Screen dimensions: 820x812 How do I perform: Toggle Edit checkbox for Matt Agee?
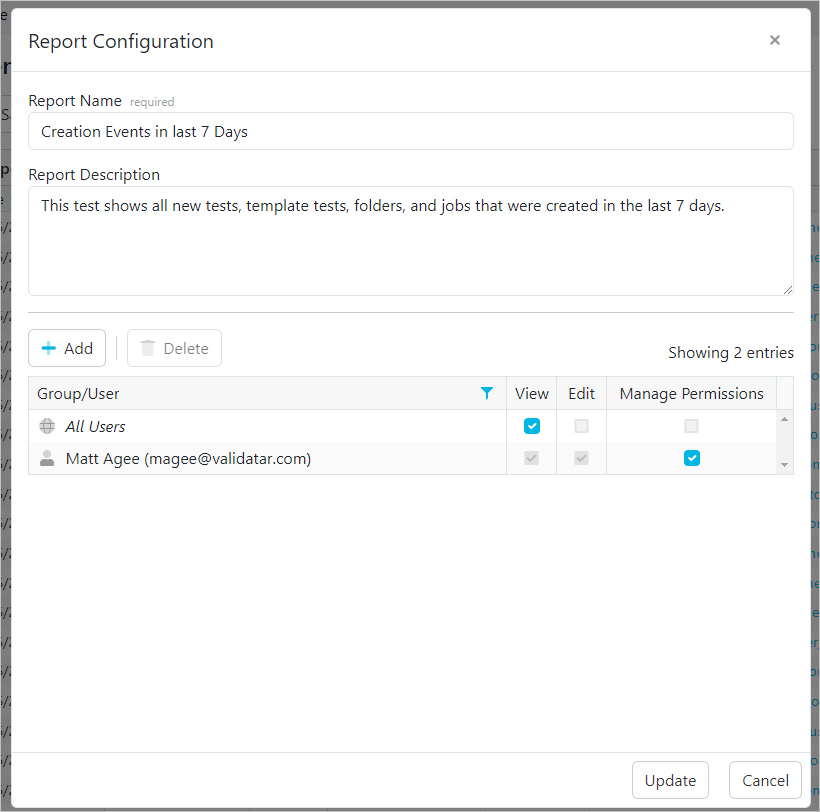pos(581,459)
